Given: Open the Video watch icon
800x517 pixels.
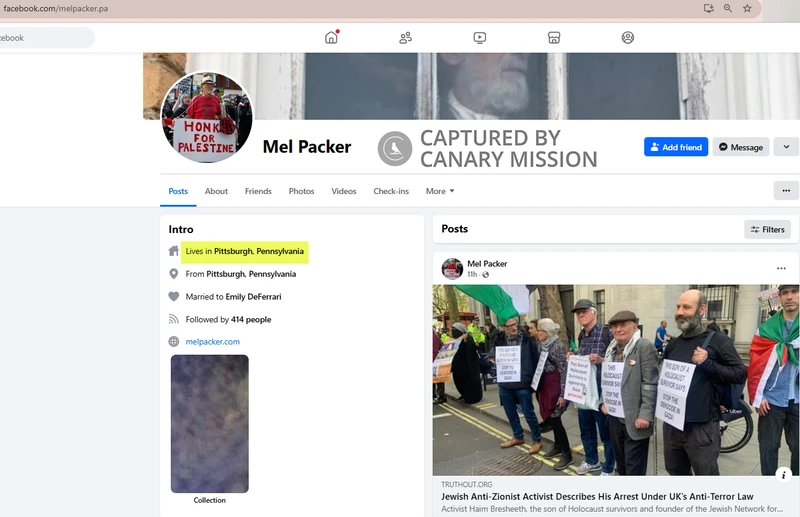Looking at the screenshot, I should 480,38.
